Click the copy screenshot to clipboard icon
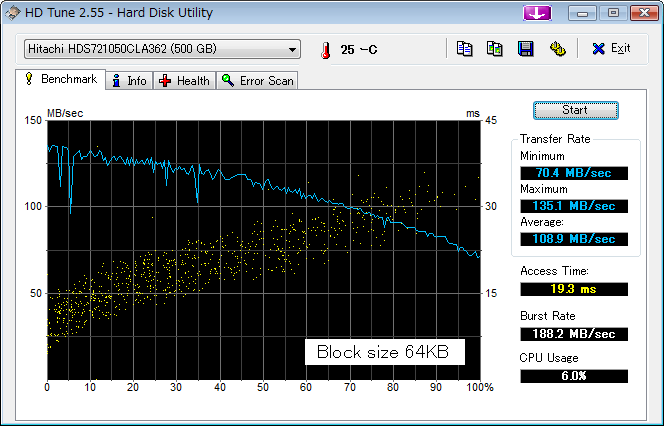 494,49
